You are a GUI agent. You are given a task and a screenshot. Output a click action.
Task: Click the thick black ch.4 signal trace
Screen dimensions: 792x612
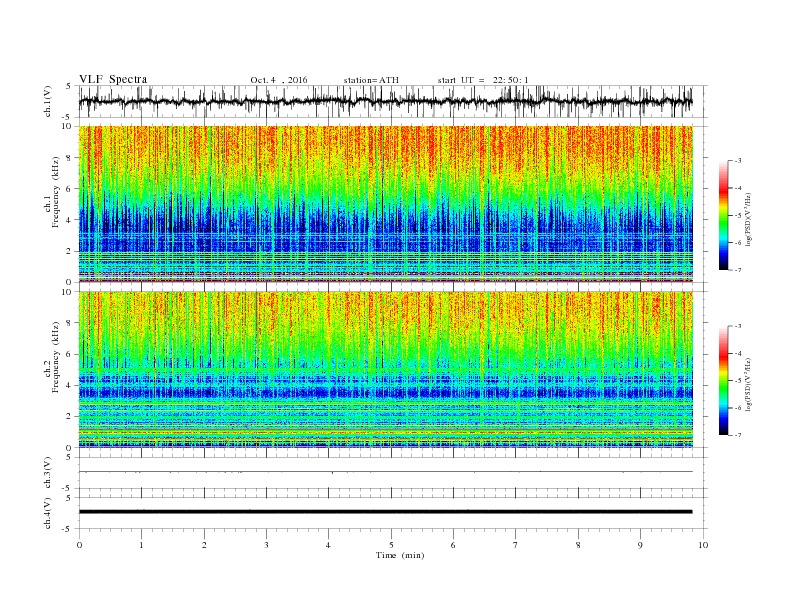(386, 512)
